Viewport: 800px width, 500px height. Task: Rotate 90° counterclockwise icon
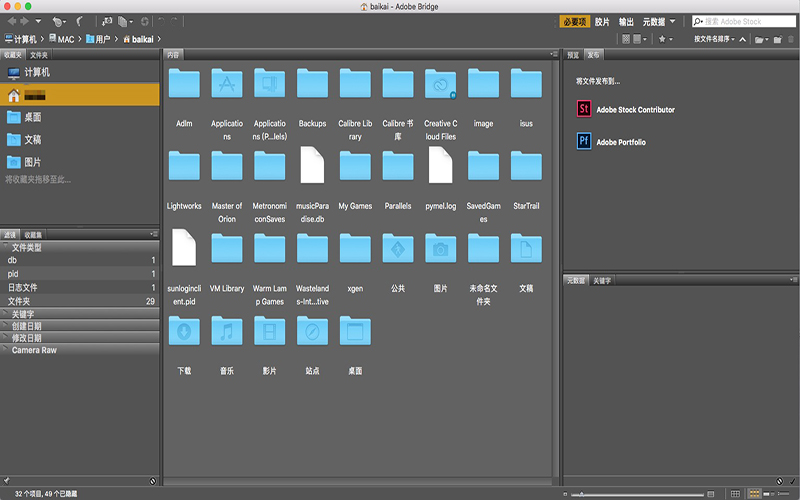pos(161,21)
